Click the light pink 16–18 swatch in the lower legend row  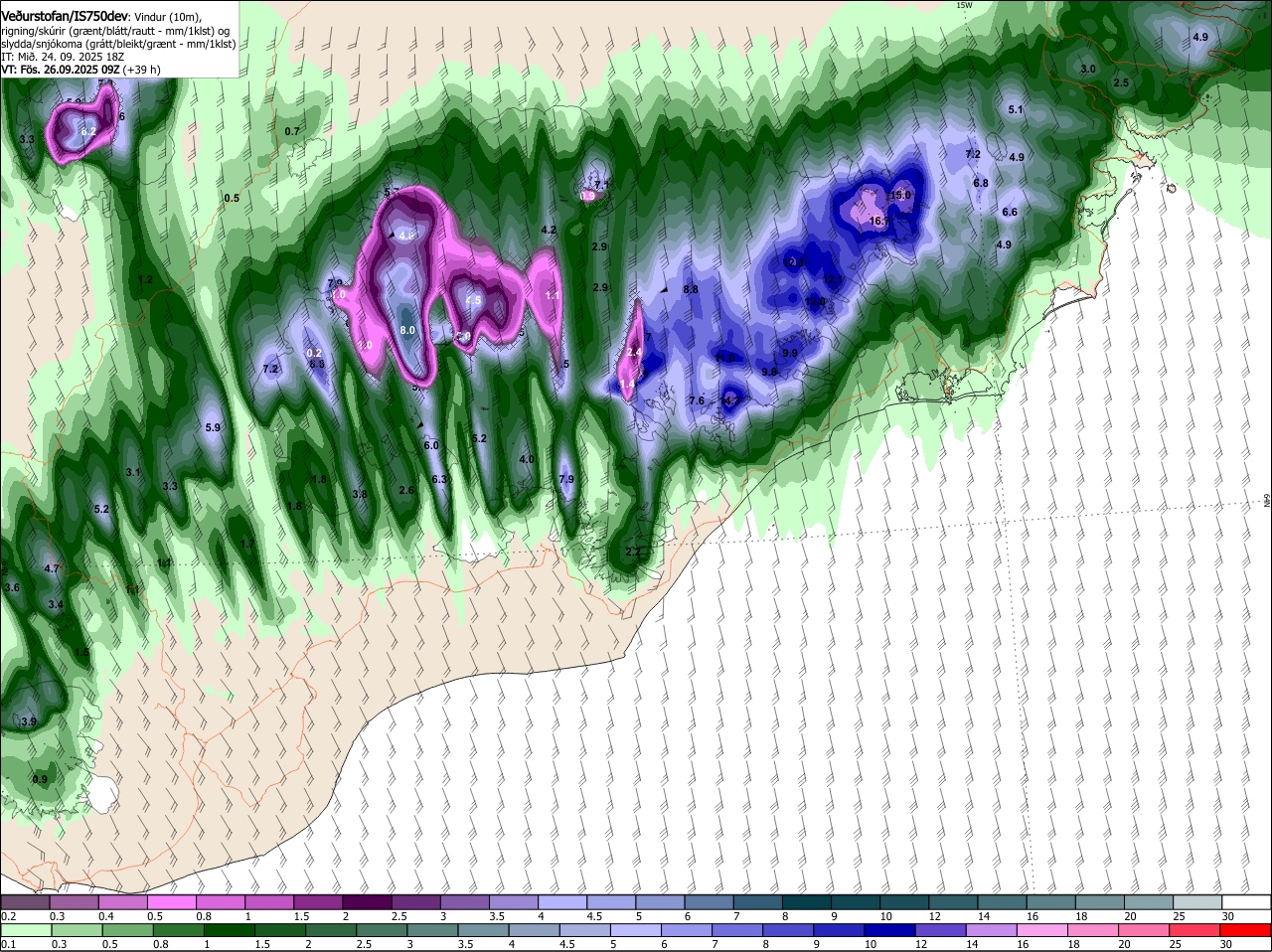(x=1043, y=930)
